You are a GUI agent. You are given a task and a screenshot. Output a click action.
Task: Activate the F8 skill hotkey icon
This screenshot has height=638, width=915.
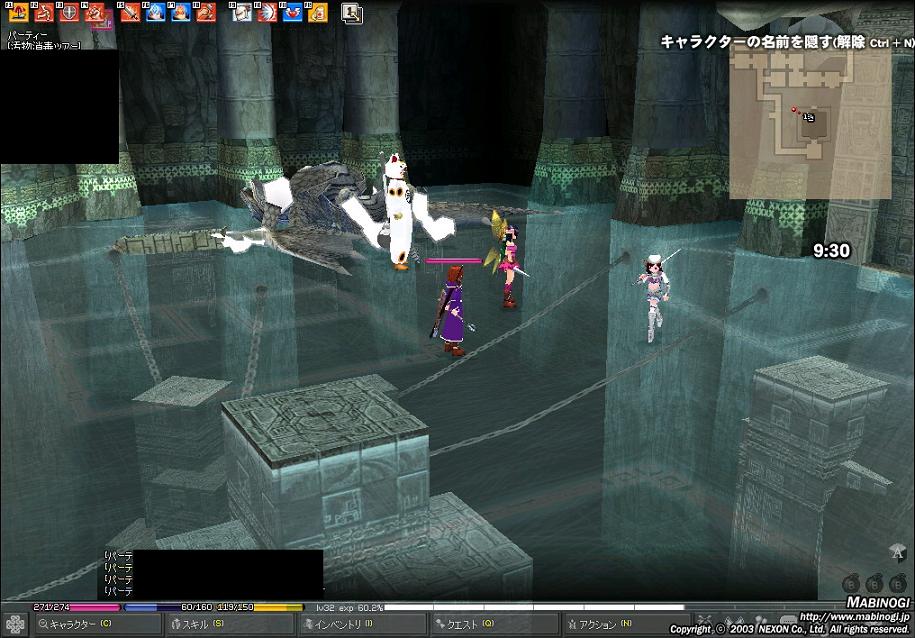tap(205, 12)
